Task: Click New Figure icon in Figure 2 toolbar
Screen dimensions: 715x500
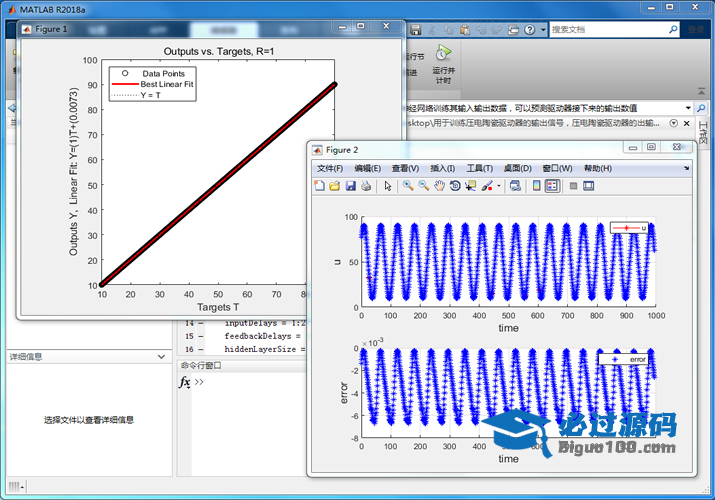Action: pyautogui.click(x=320, y=186)
